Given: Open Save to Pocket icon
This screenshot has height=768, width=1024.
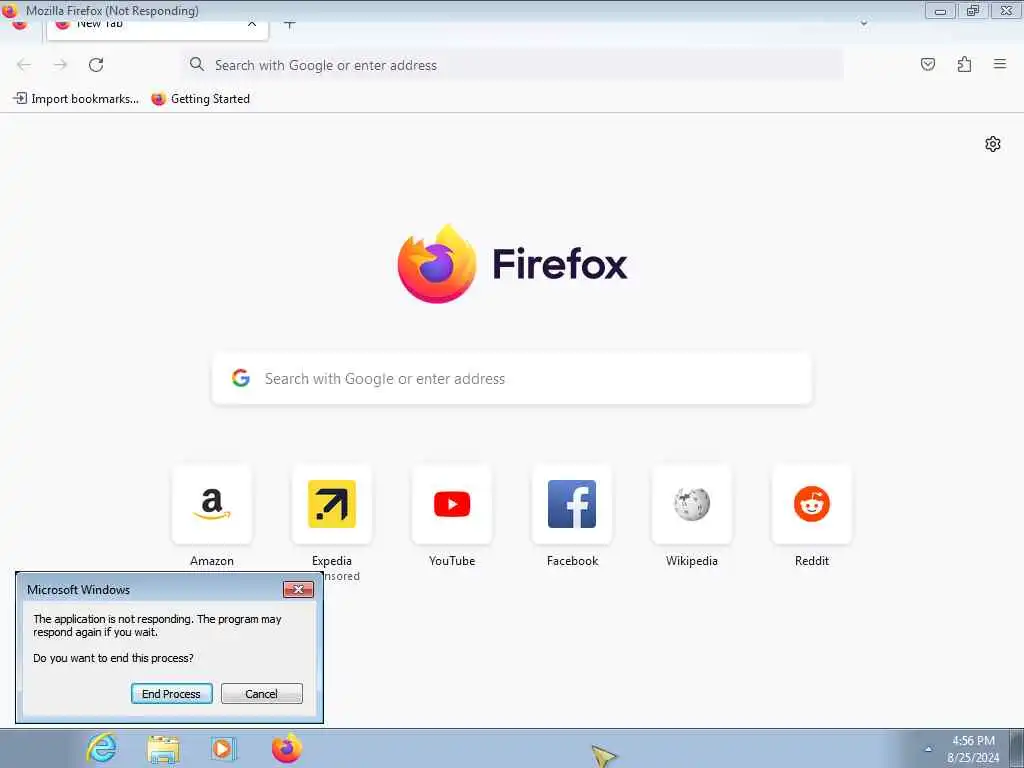Looking at the screenshot, I should coord(927,64).
